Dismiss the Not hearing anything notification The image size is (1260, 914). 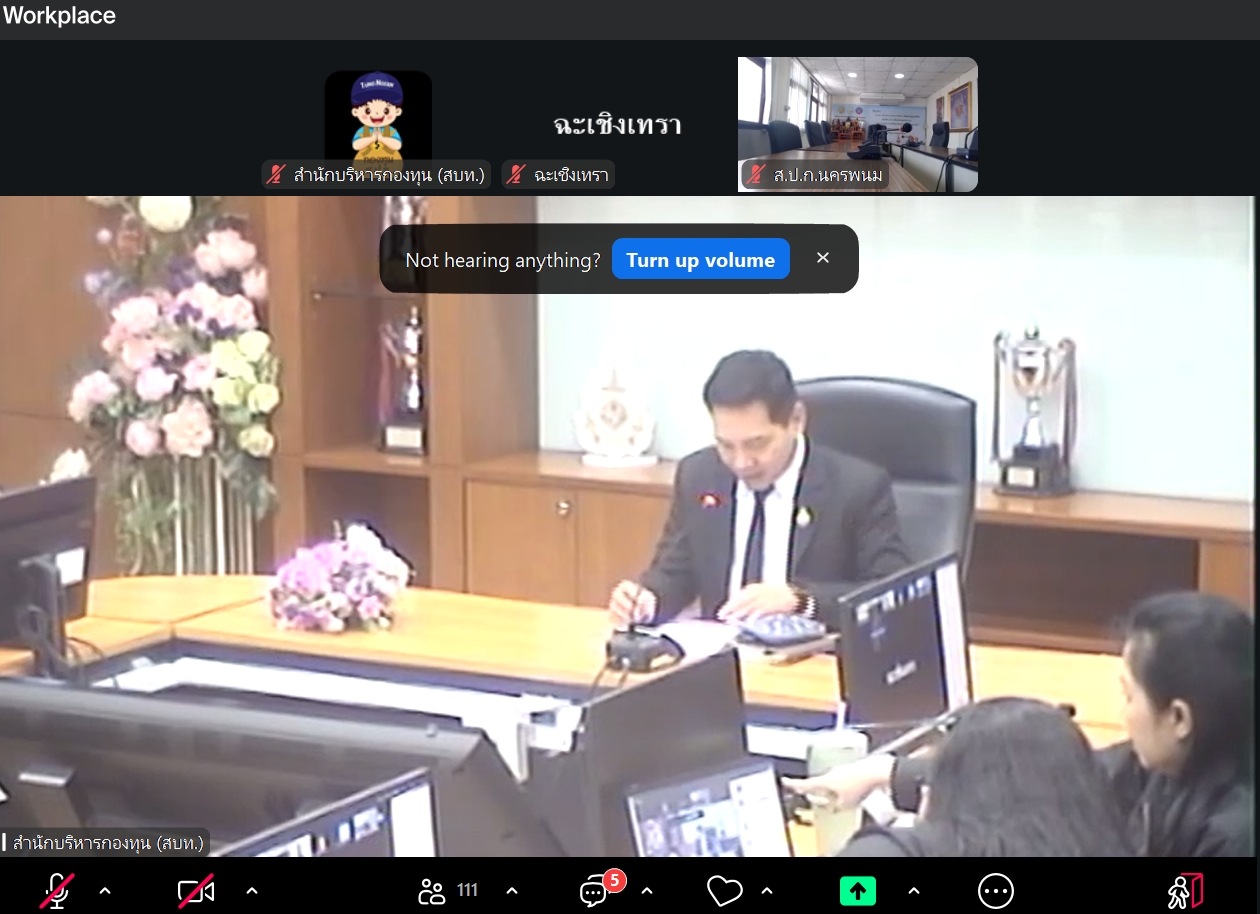tap(823, 258)
